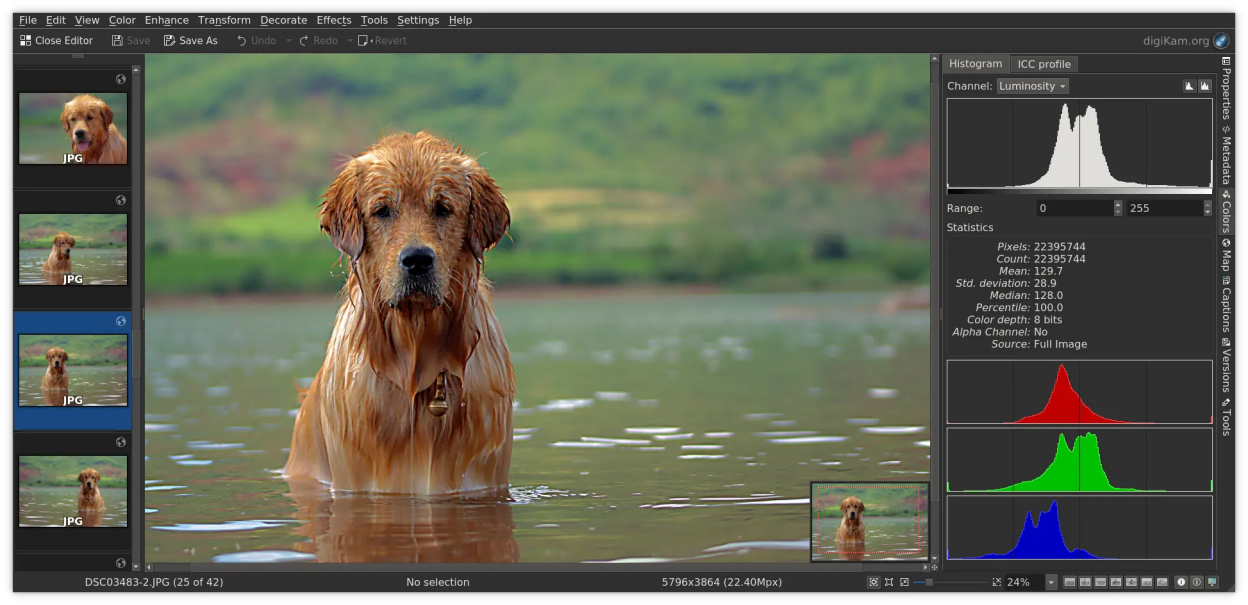The width and height of the screenshot is (1248, 605).
Task: Open the Metadata sidebar panel
Action: pos(1226,154)
